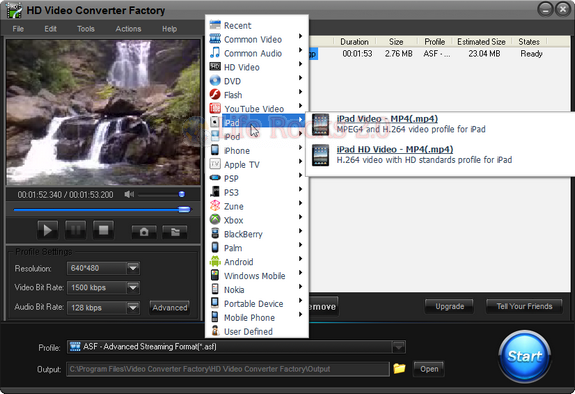Choose iPad Video - MP4(.mp4) profile
Viewport: 575px width, 394px height.
point(387,119)
